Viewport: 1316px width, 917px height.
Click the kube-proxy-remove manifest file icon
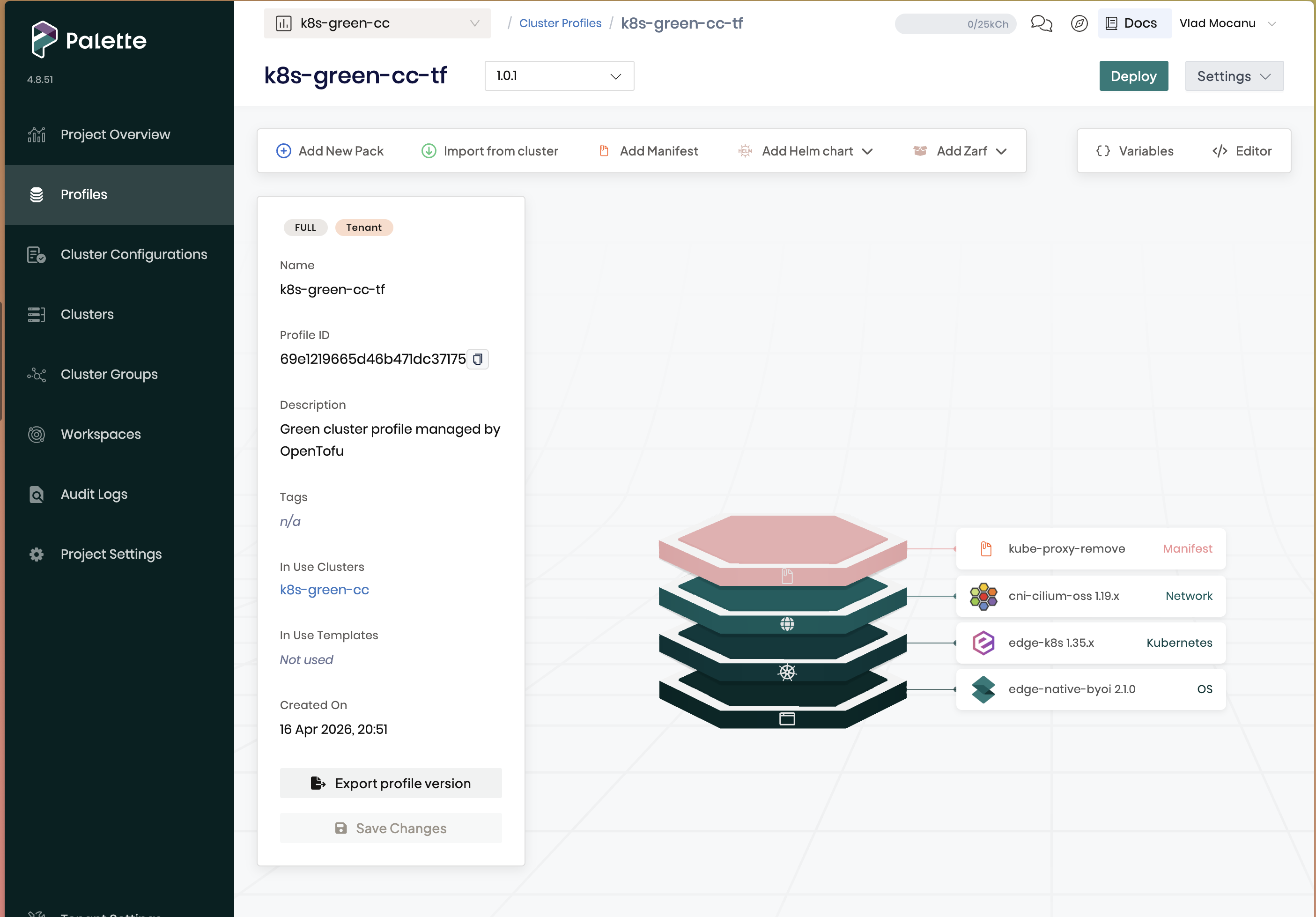point(986,549)
